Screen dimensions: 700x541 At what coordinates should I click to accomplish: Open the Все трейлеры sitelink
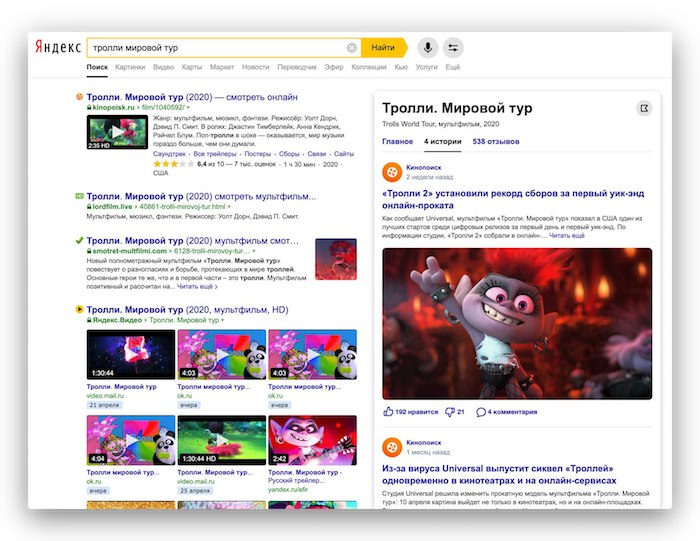(215, 154)
